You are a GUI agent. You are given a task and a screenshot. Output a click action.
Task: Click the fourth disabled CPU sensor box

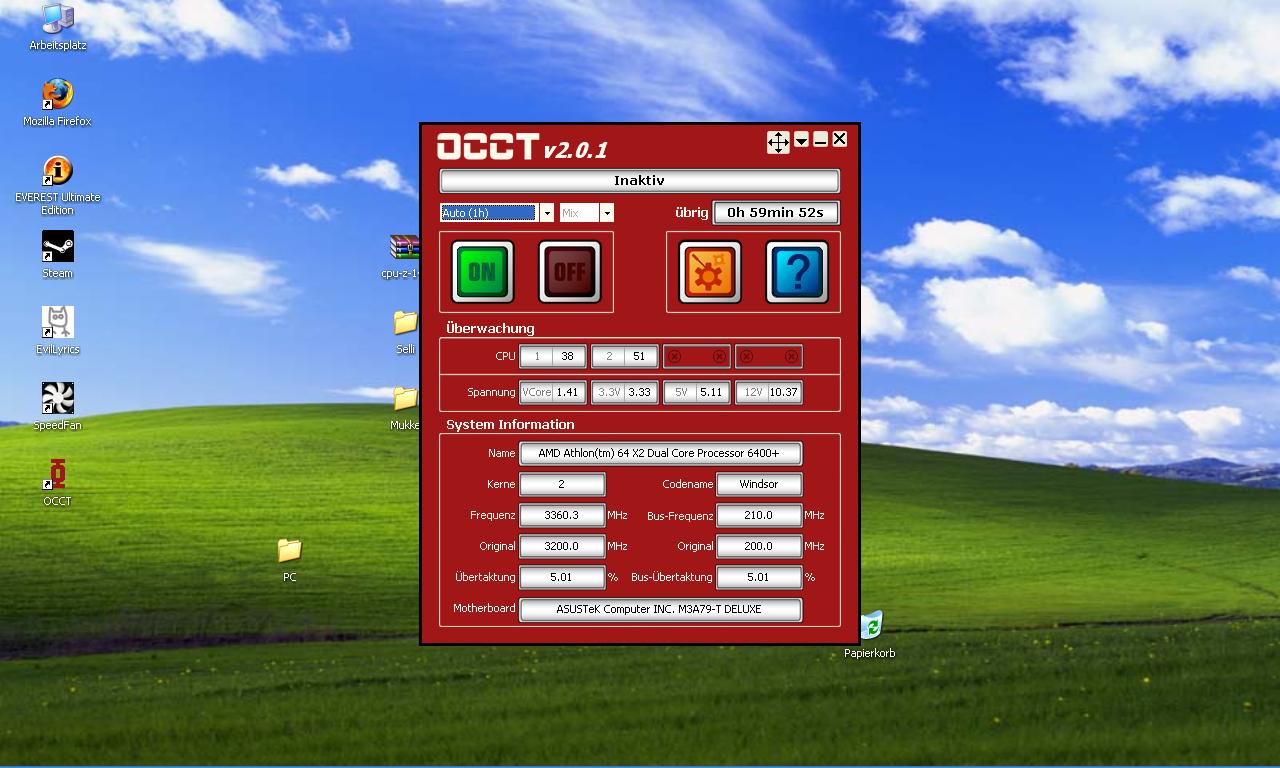769,356
